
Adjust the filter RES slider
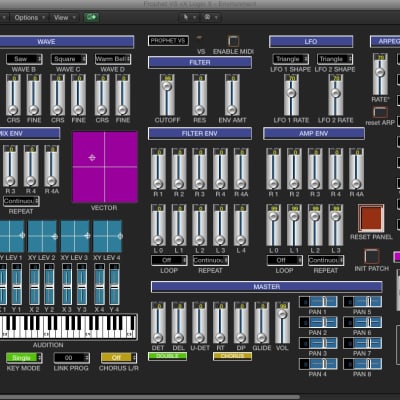coord(199,95)
